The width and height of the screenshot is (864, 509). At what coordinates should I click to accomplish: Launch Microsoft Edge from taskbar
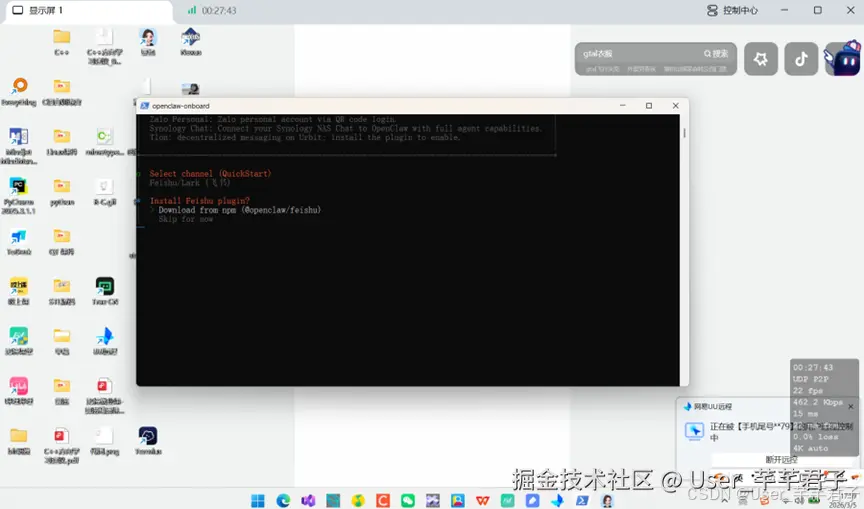tap(283, 500)
